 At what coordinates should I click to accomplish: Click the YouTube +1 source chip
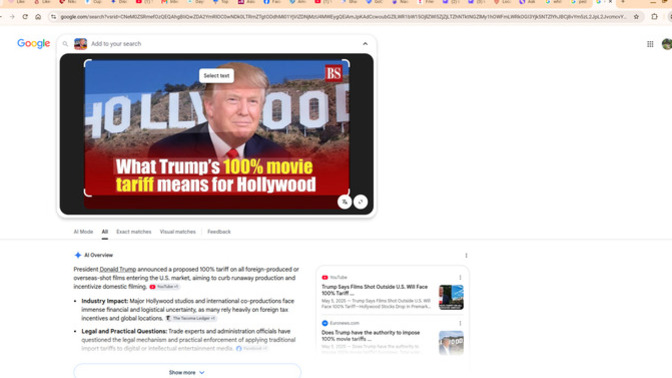tap(165, 287)
